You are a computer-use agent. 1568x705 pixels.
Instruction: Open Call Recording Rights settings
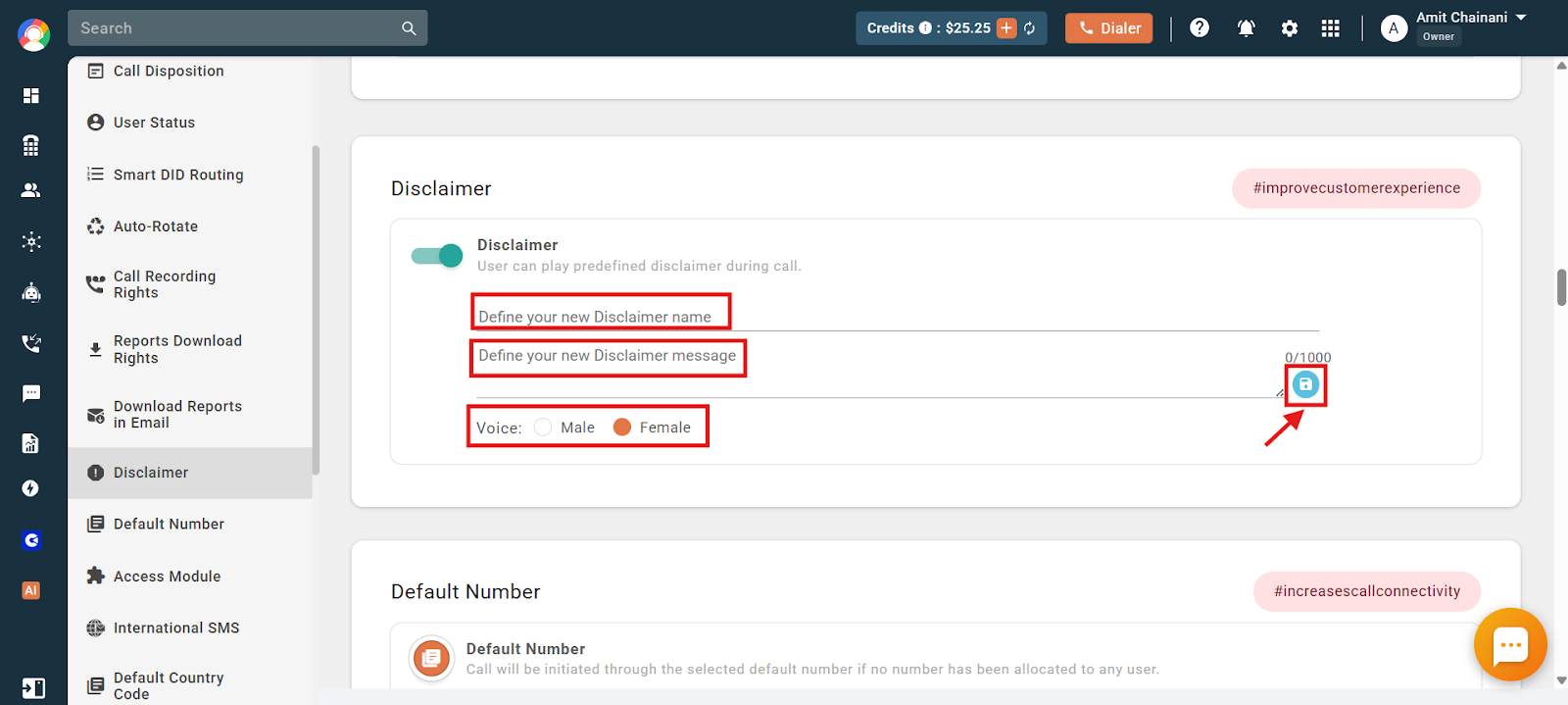(x=190, y=284)
